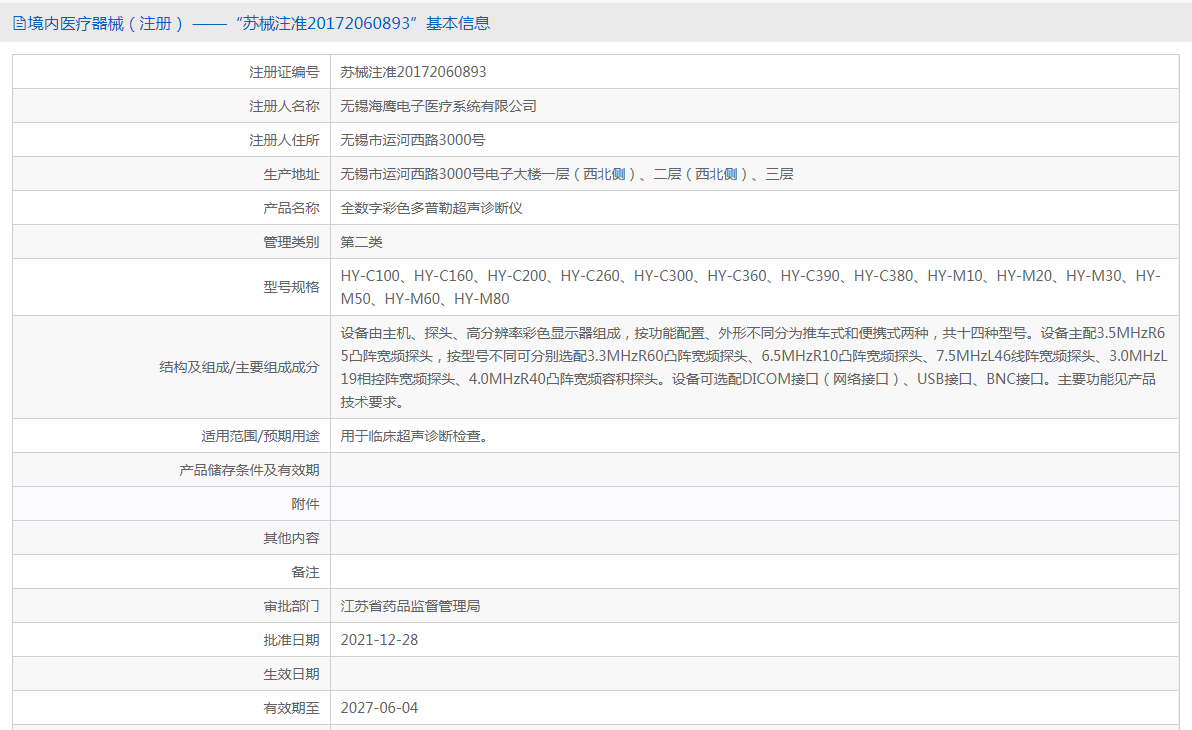Click the management category value 第二类
1192x730 pixels.
[361, 242]
